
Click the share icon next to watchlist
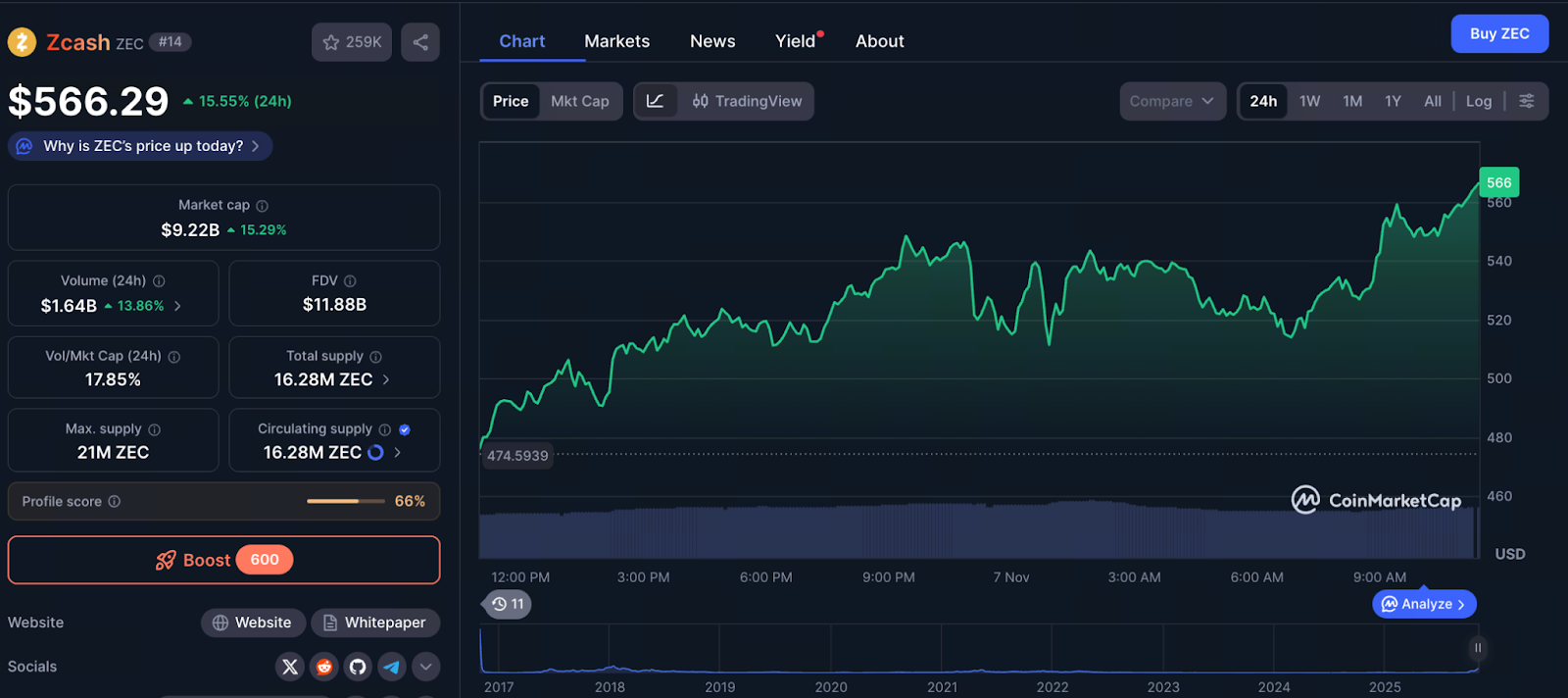(x=420, y=42)
